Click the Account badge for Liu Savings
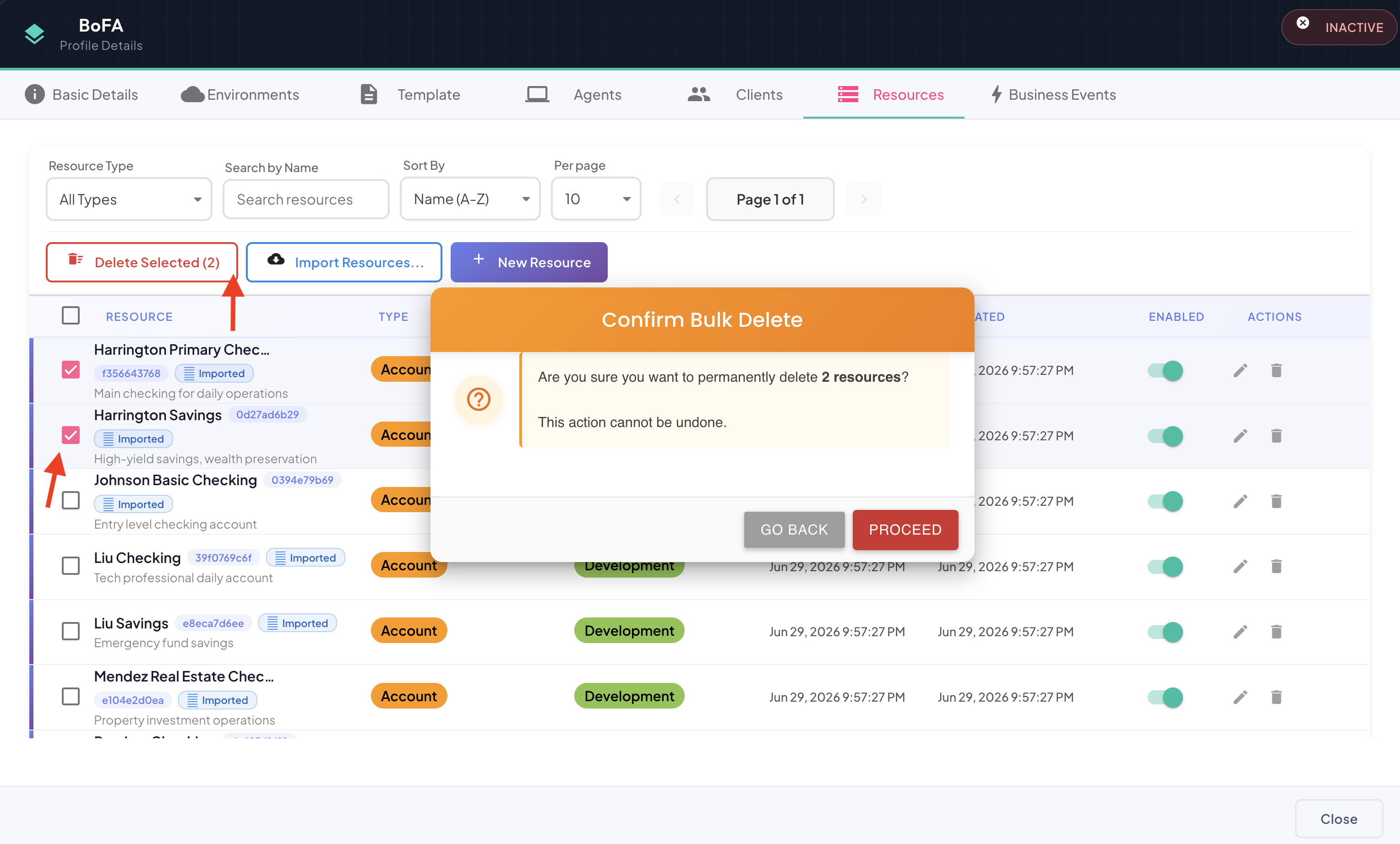Screen dimensions: 1400x844 (x=409, y=630)
